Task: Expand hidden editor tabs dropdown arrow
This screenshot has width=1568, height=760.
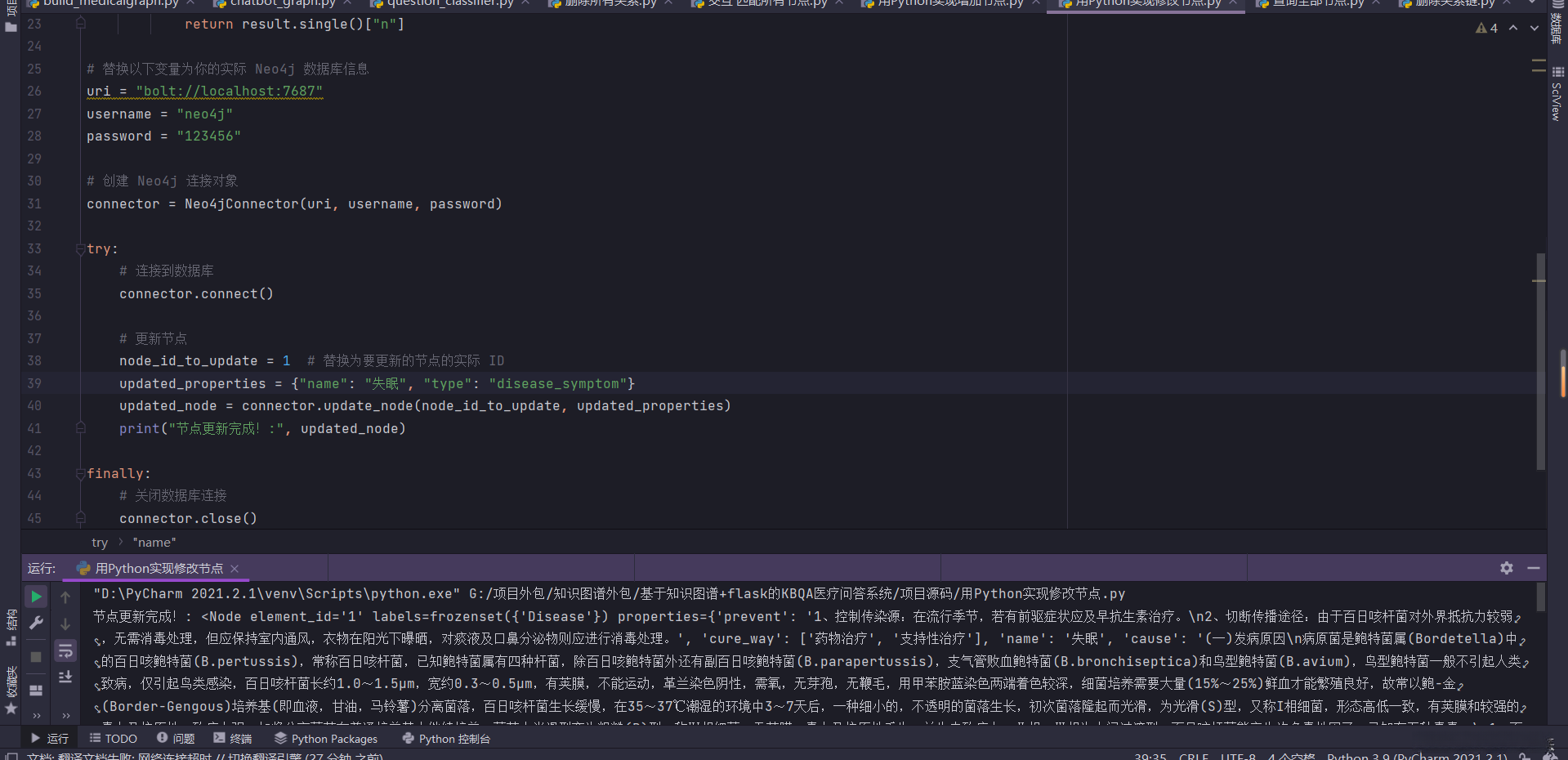Action: (x=1533, y=4)
